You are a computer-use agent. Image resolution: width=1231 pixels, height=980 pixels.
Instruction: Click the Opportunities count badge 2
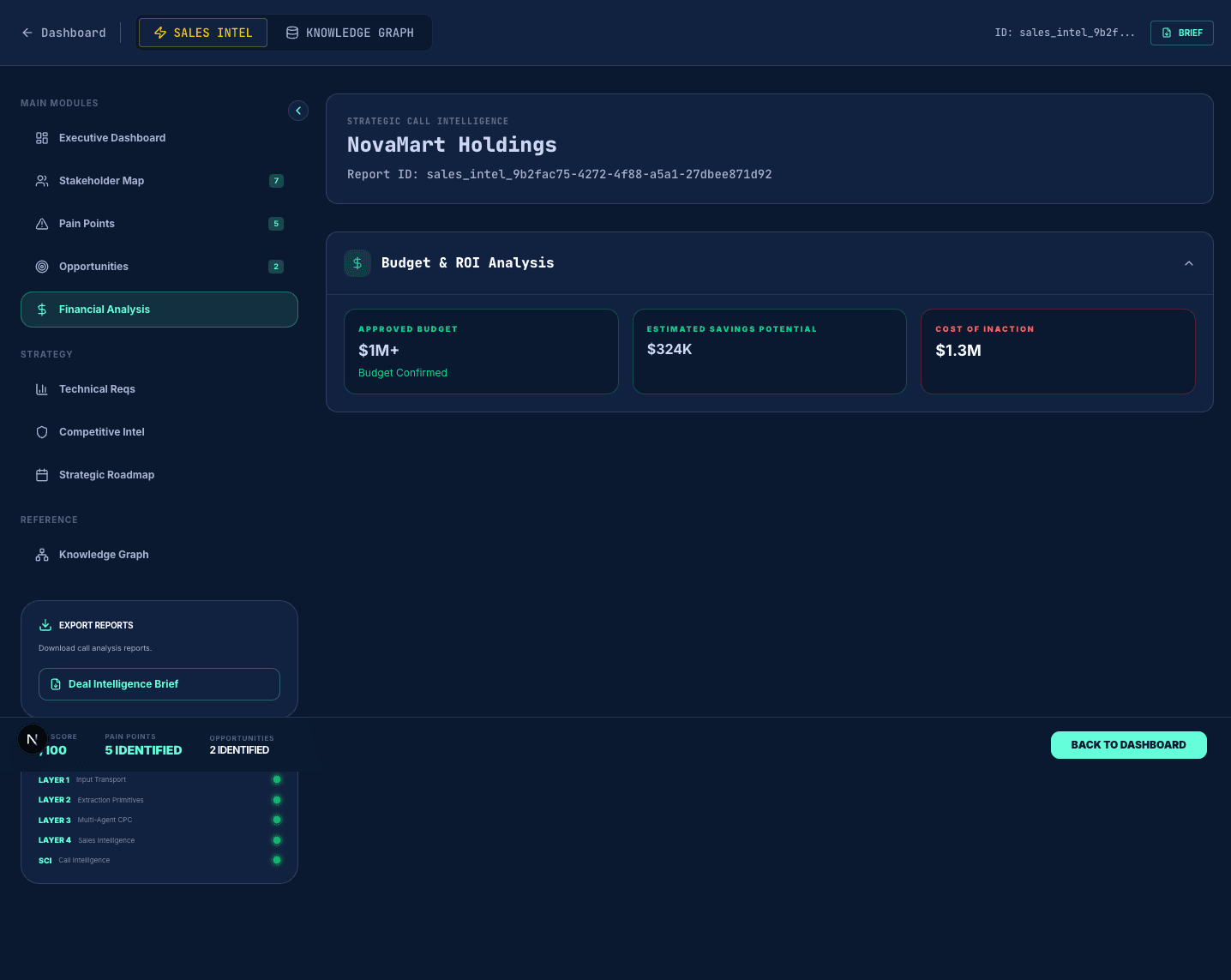click(x=276, y=267)
